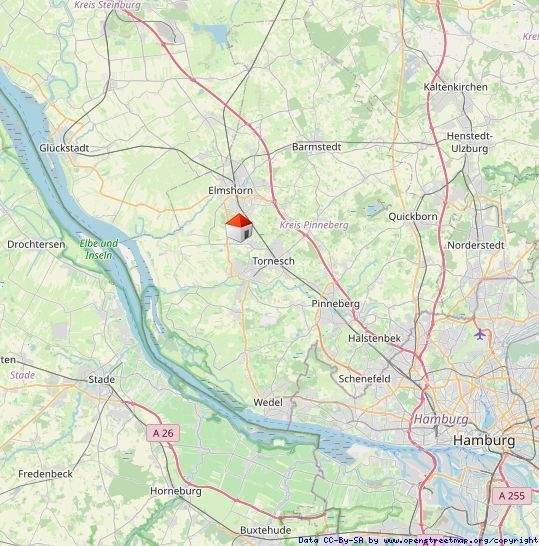Select the Glückstadt label near the Elbe
The image size is (539, 546).
pyautogui.click(x=64, y=148)
